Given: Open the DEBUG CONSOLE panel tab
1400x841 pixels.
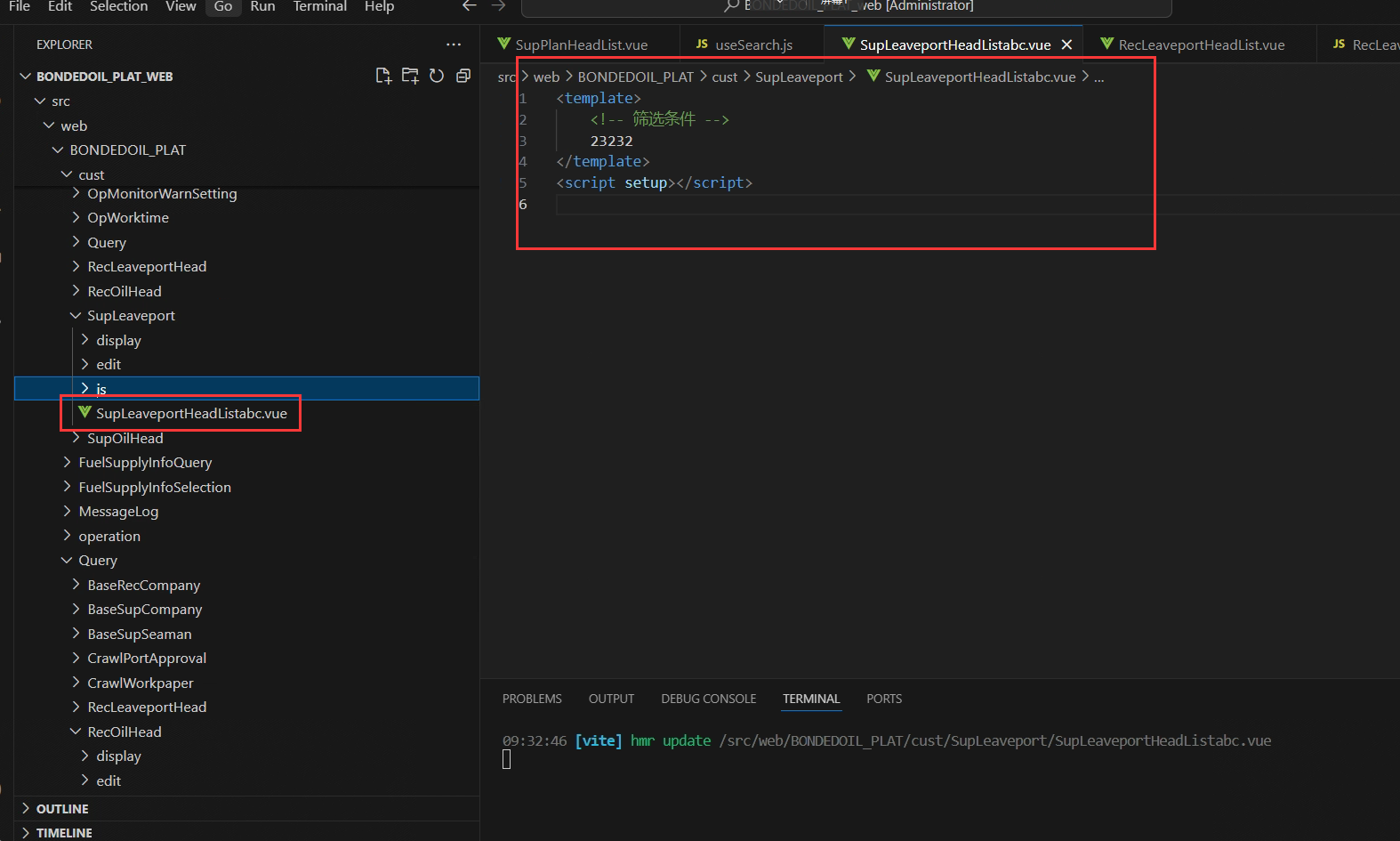Looking at the screenshot, I should [708, 699].
